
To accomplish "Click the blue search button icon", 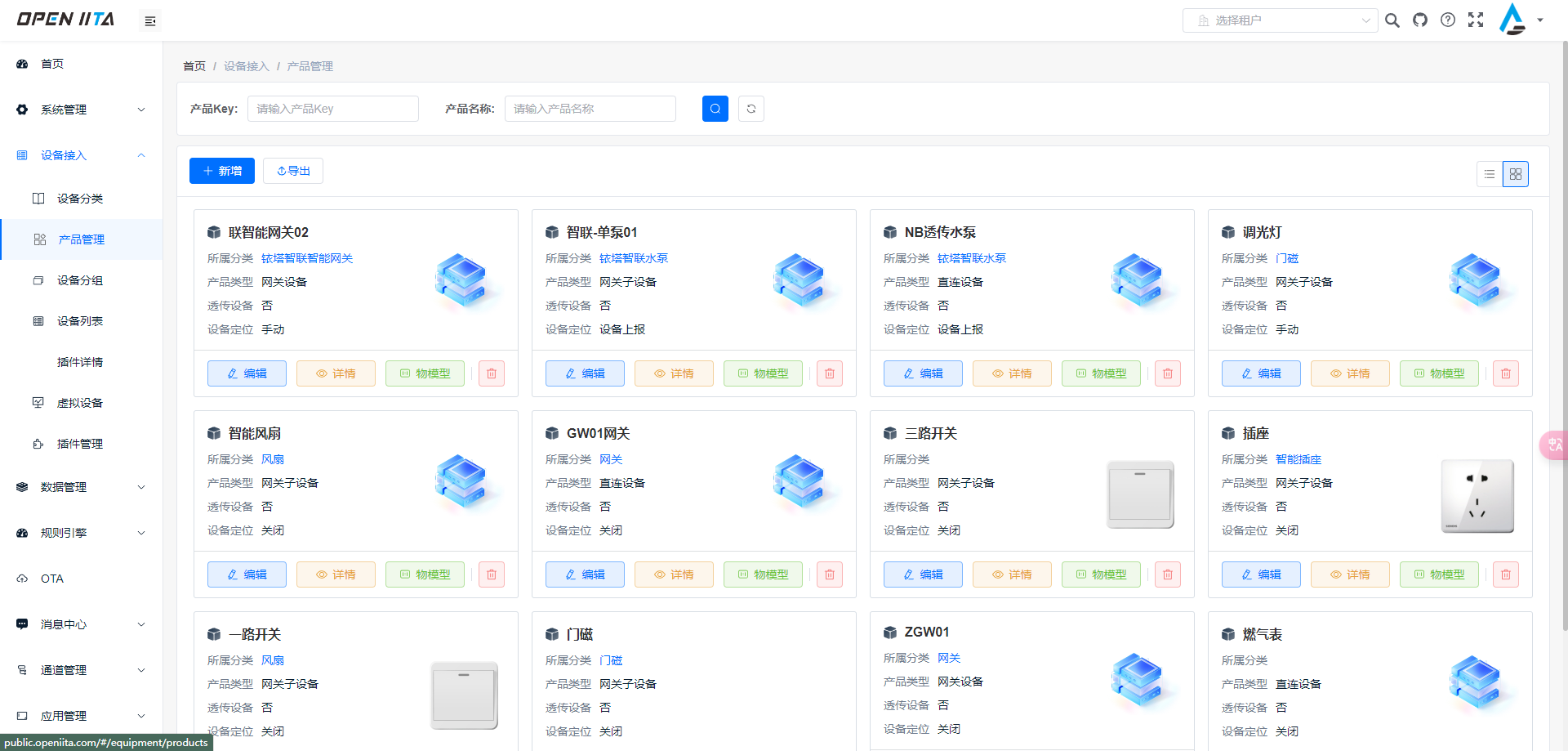I will point(715,108).
